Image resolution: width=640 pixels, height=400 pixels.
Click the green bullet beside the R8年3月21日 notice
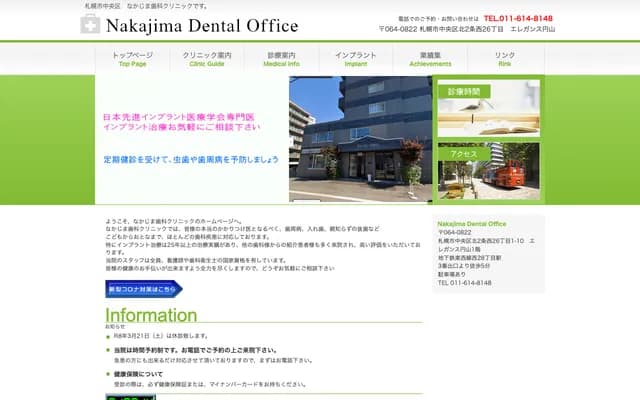pyautogui.click(x=108, y=336)
